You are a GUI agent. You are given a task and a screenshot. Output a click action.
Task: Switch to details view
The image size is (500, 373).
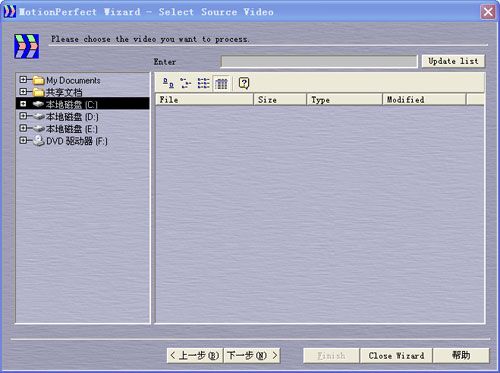coord(221,83)
